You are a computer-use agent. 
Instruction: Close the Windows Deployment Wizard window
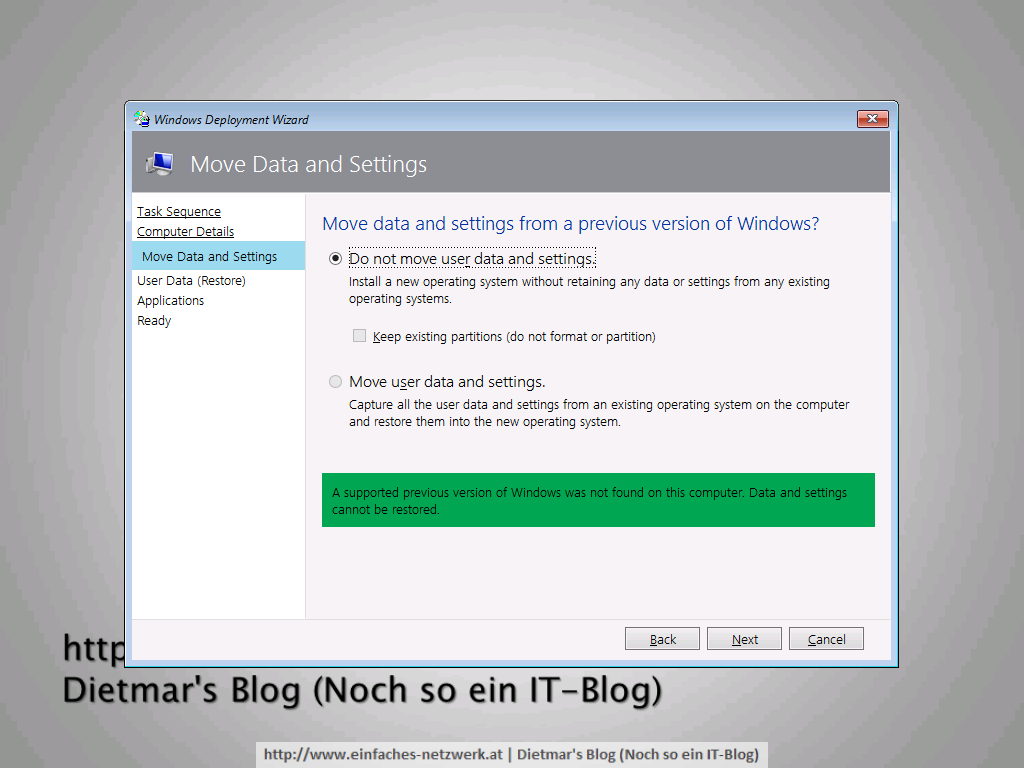click(872, 118)
